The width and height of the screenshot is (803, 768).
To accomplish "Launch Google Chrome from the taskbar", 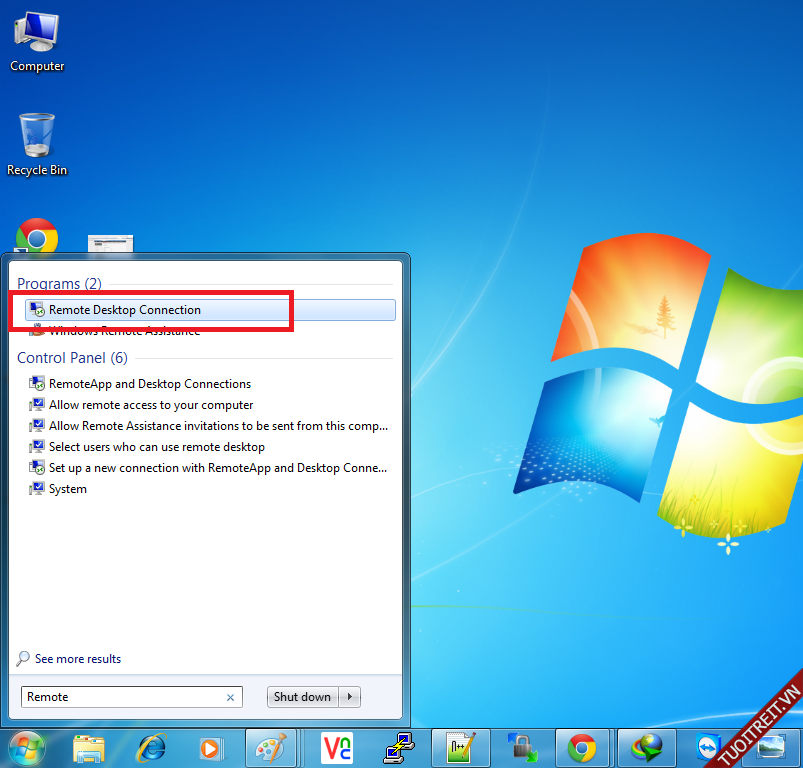I will [x=582, y=748].
